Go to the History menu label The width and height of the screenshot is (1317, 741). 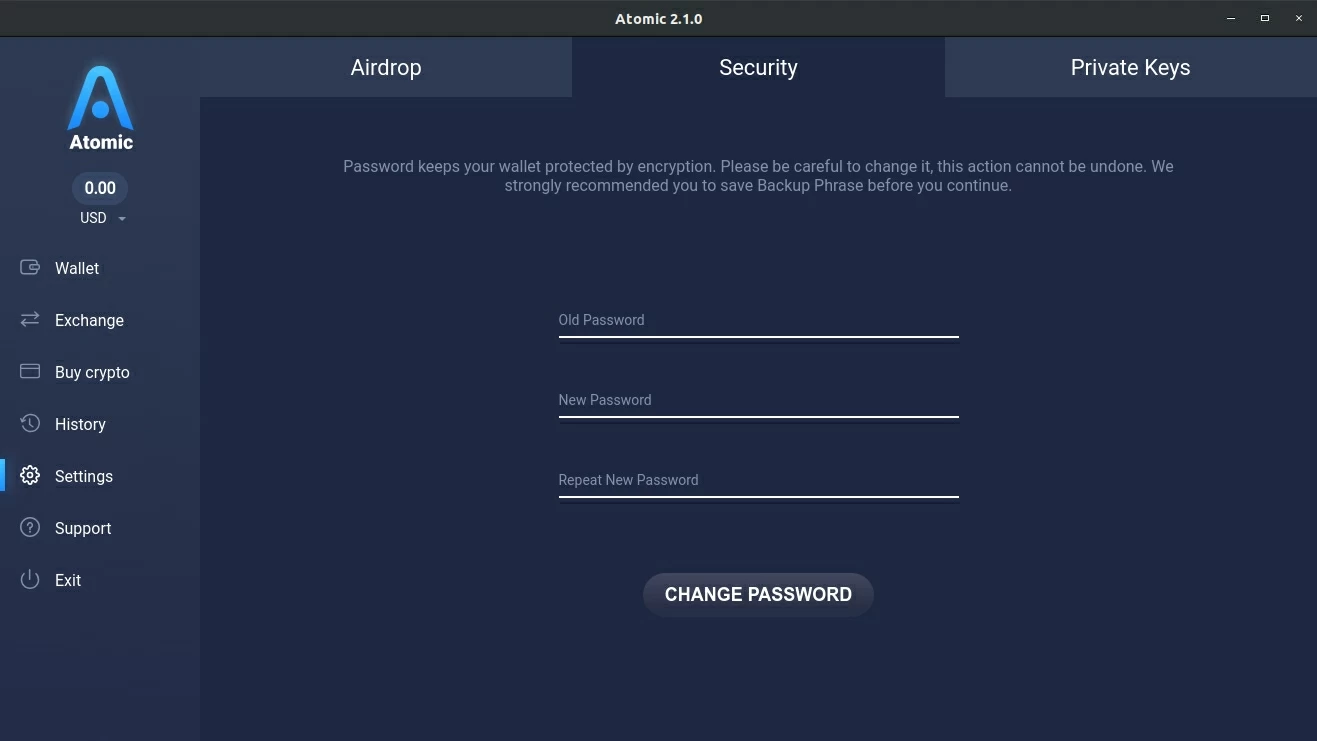pos(80,424)
